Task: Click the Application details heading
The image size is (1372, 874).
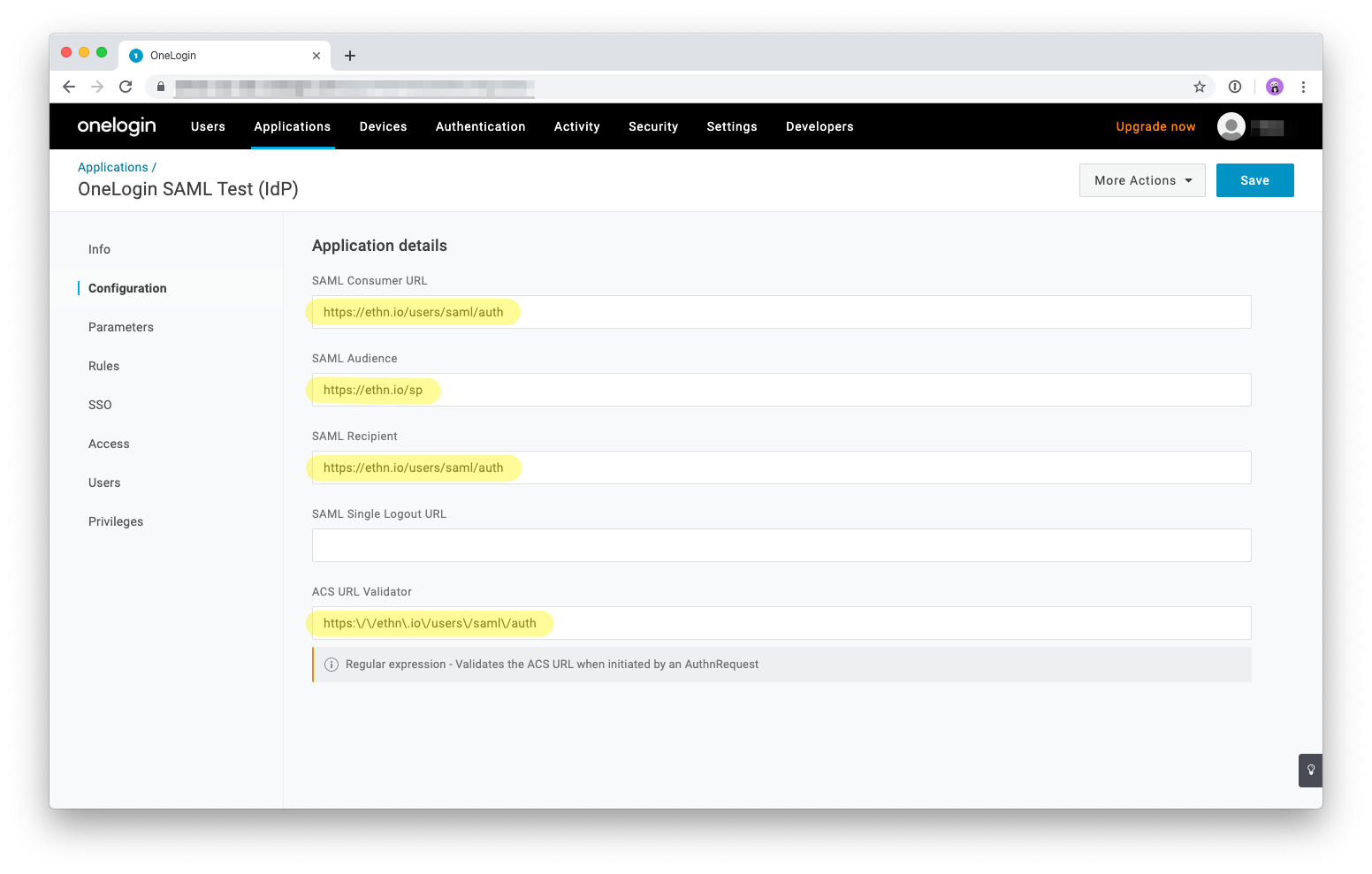Action: (x=379, y=246)
